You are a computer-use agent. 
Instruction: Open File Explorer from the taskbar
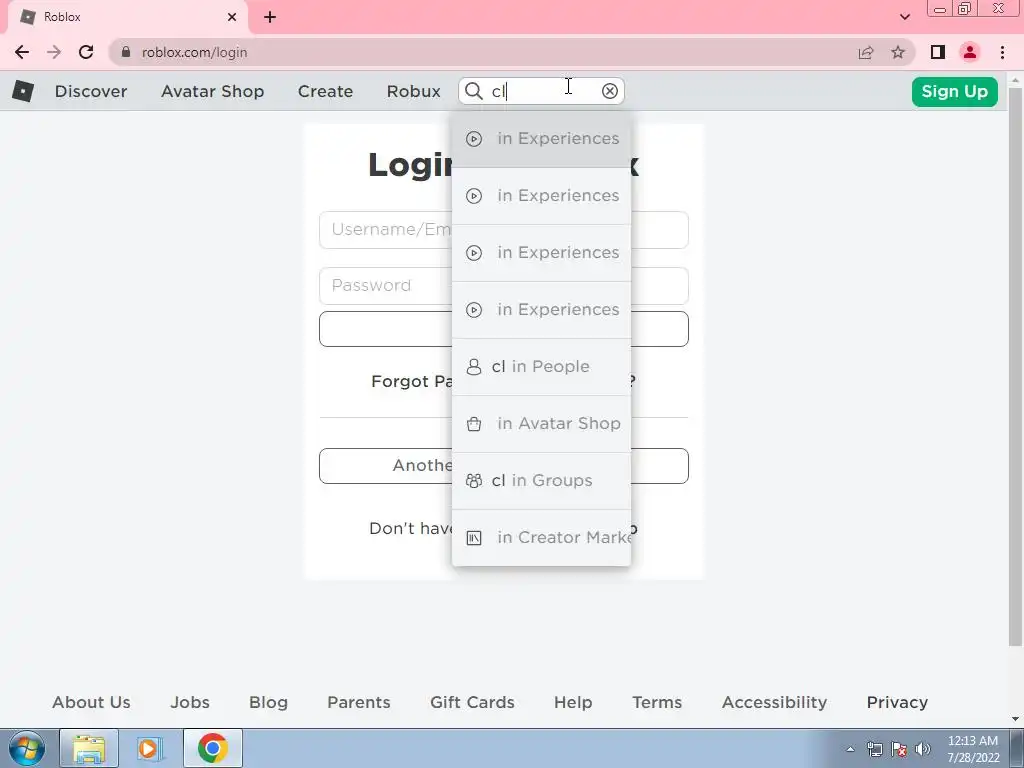tap(89, 748)
